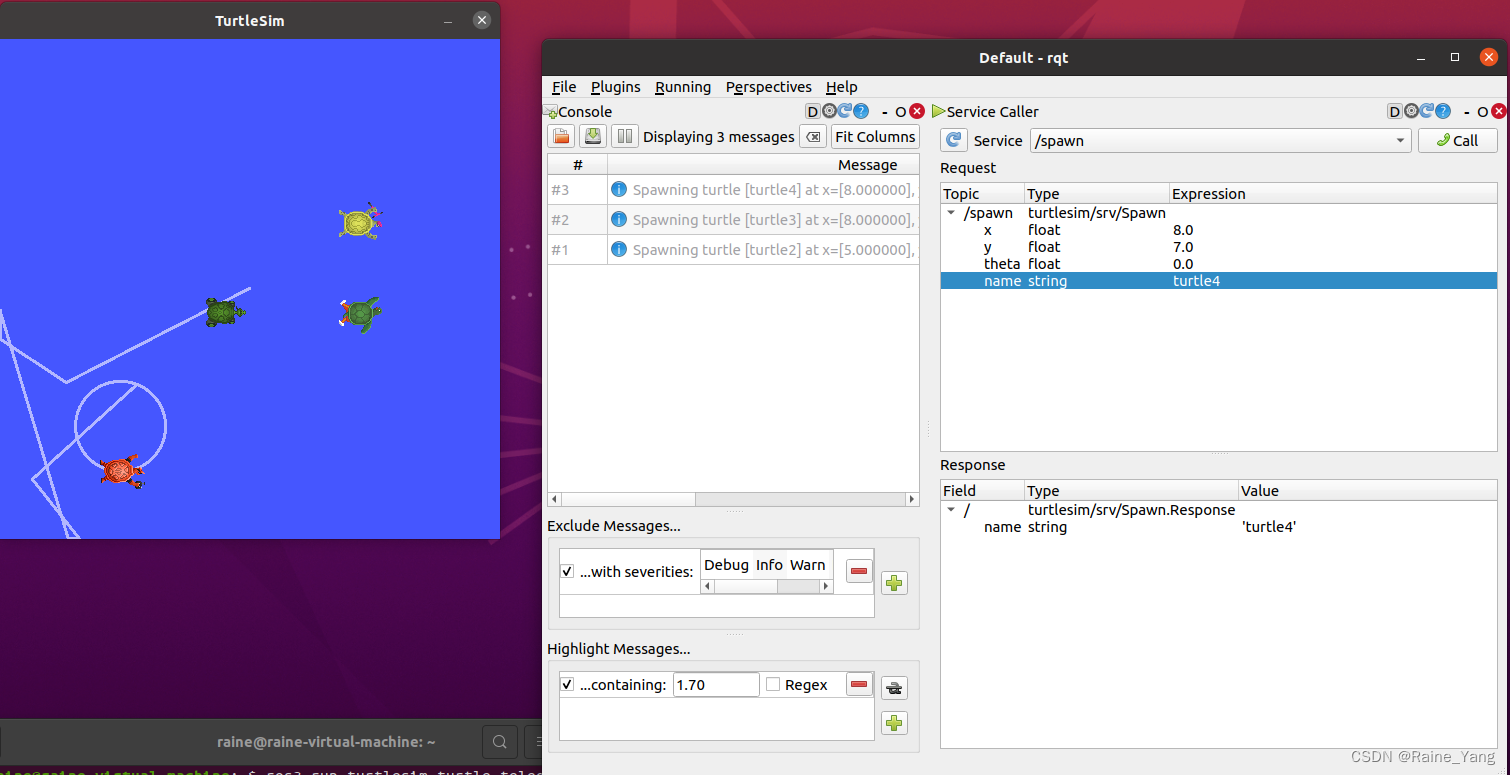This screenshot has height=775, width=1510.
Task: Collapse the /spawn request tree node
Action: click(950, 213)
